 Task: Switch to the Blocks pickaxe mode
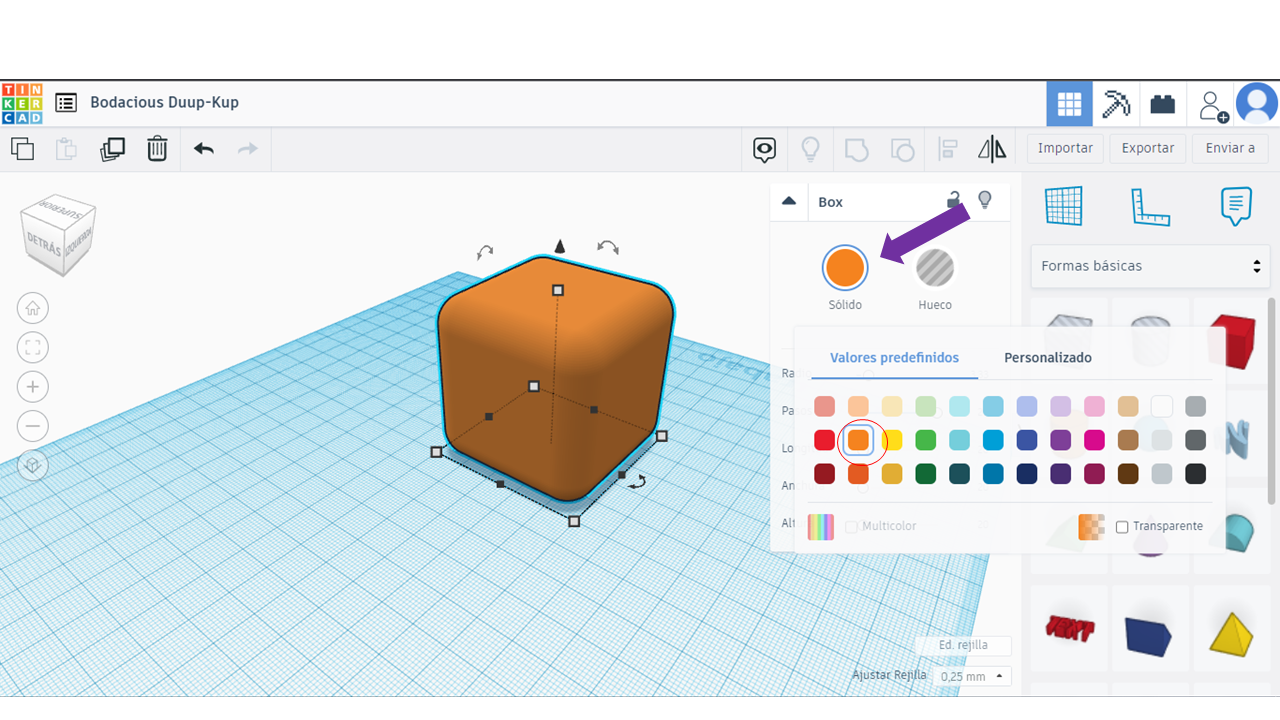(x=1116, y=103)
